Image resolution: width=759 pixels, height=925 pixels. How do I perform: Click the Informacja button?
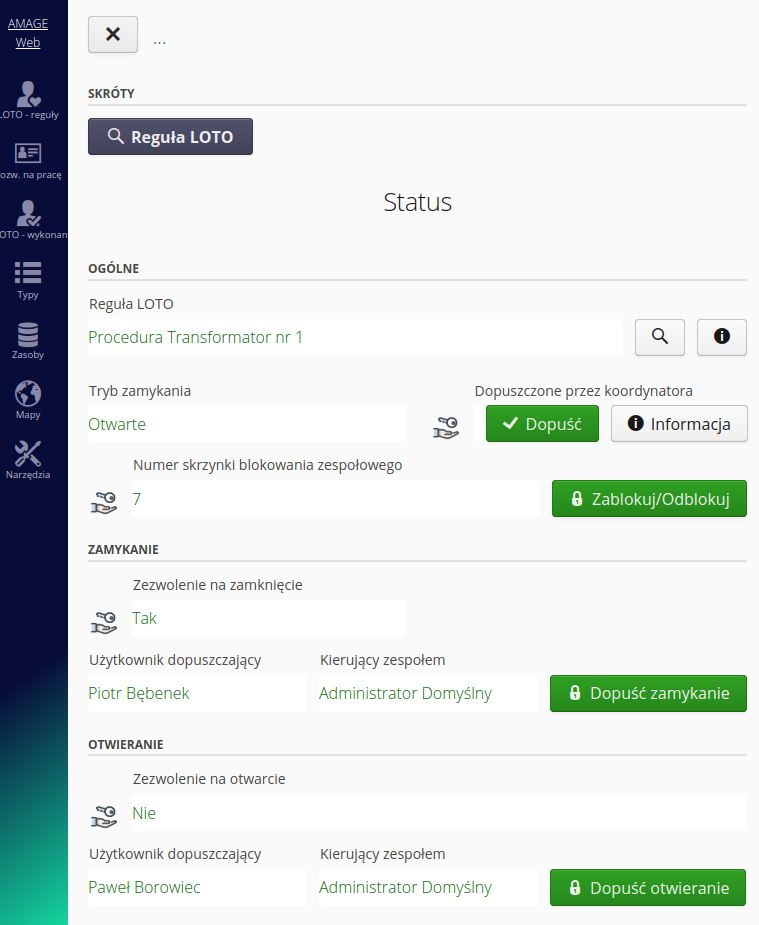pos(679,424)
